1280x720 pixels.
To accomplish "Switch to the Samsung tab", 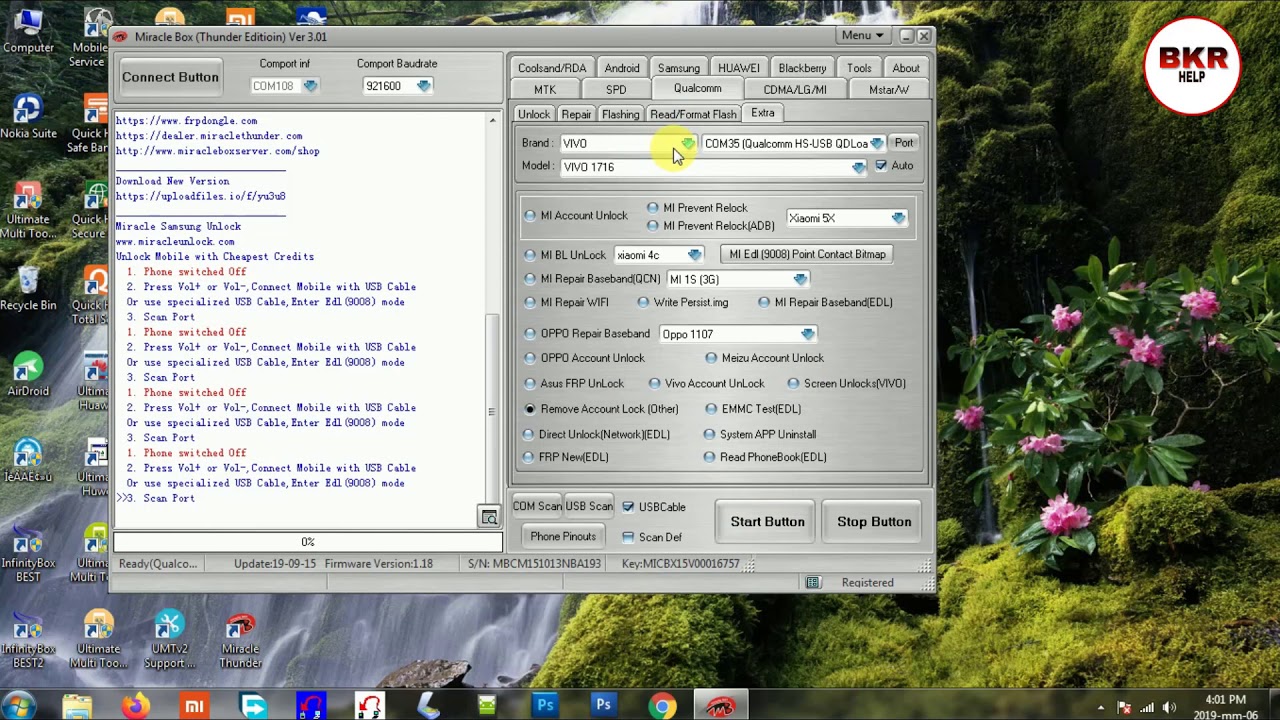I will 679,68.
